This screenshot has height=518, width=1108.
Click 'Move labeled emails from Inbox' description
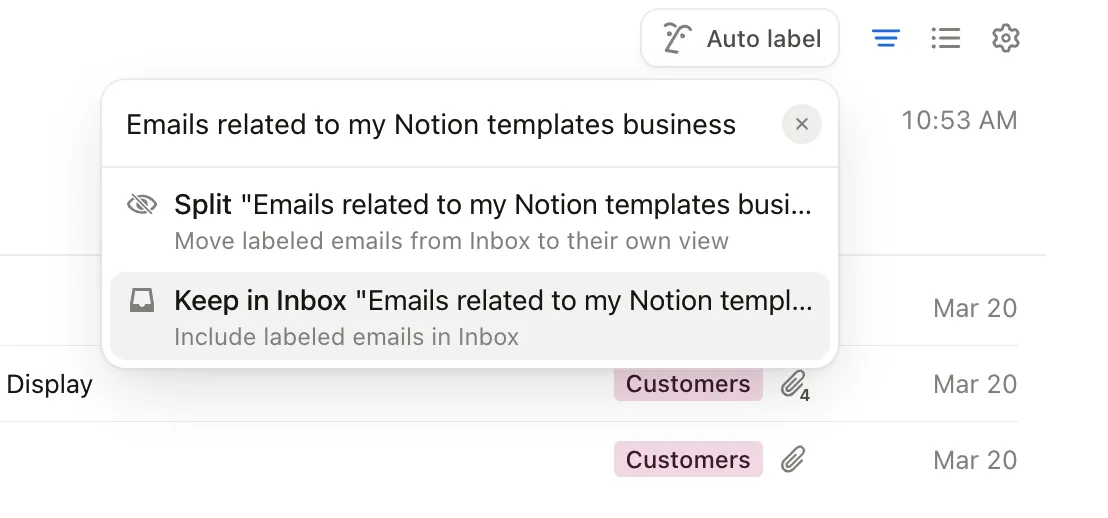tap(451, 241)
